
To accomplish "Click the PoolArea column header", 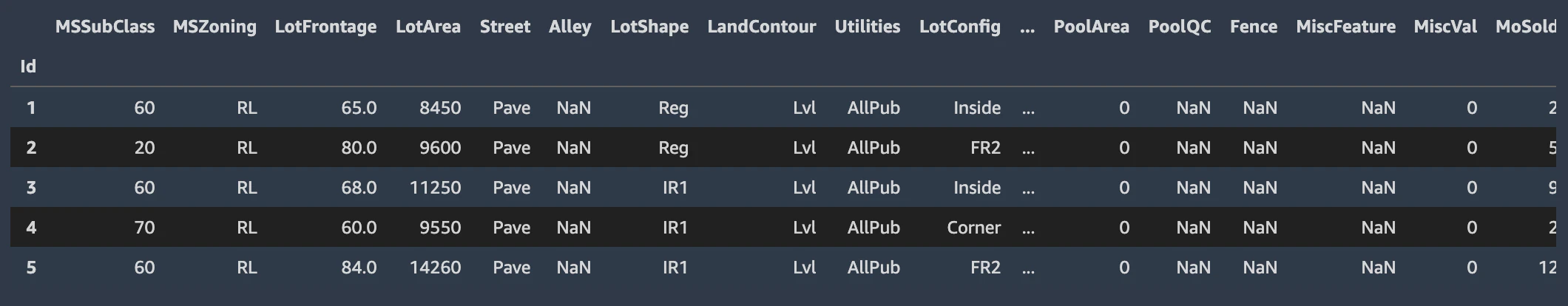I will 1092,27.
